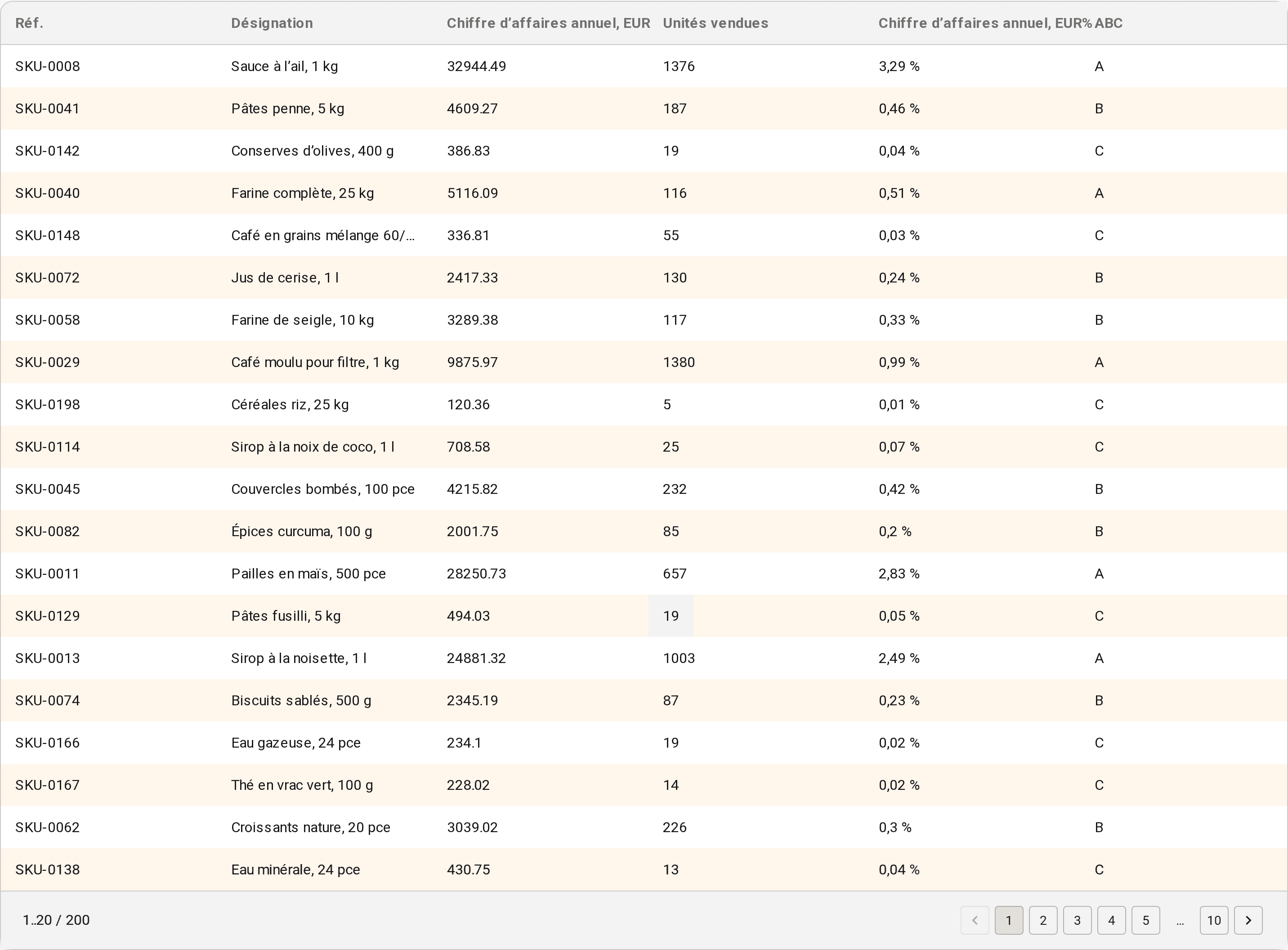Click the first Chiffre d'affaires annuel, EUR header
The height and width of the screenshot is (950, 1288).
click(548, 23)
